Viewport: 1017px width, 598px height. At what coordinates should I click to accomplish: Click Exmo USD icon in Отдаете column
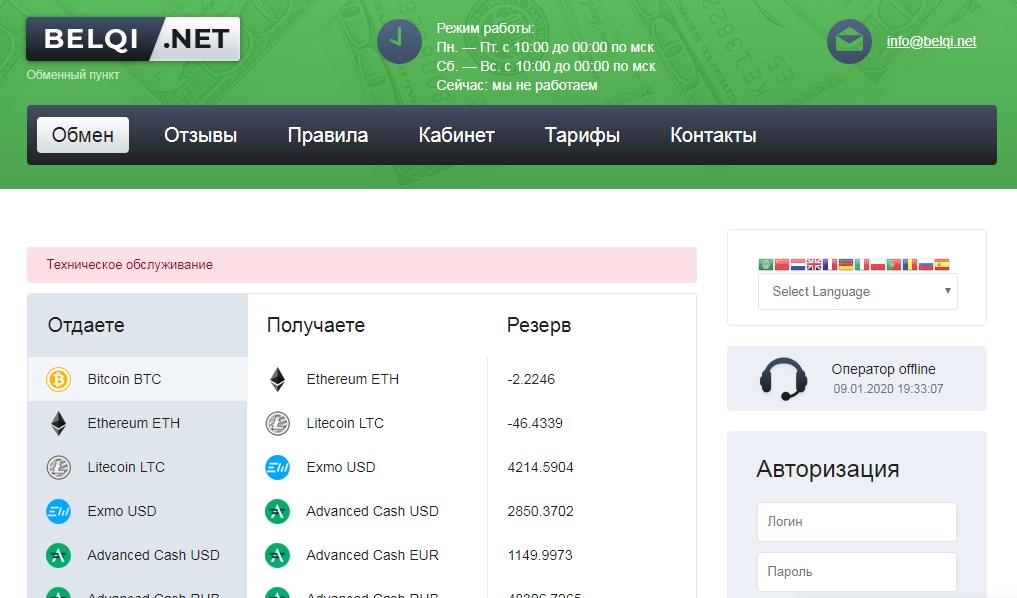[x=58, y=511]
